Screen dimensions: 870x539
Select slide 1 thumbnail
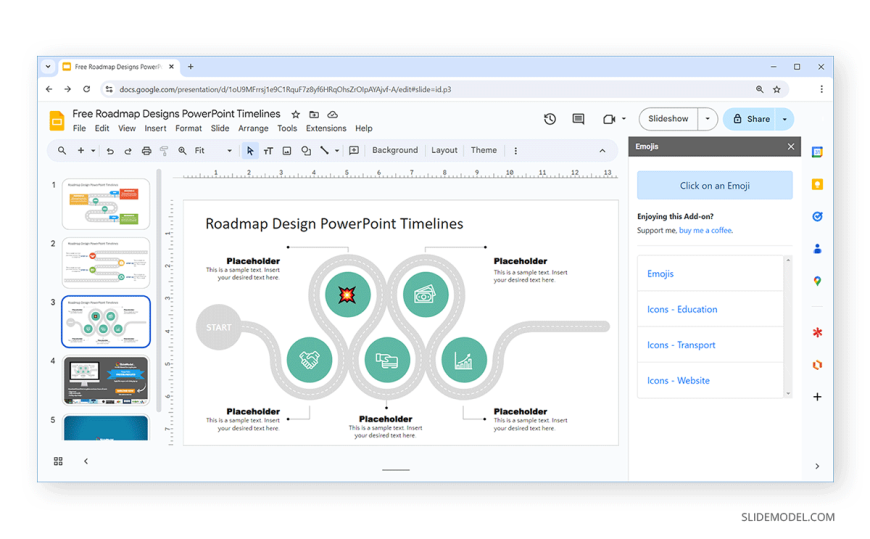(105, 204)
